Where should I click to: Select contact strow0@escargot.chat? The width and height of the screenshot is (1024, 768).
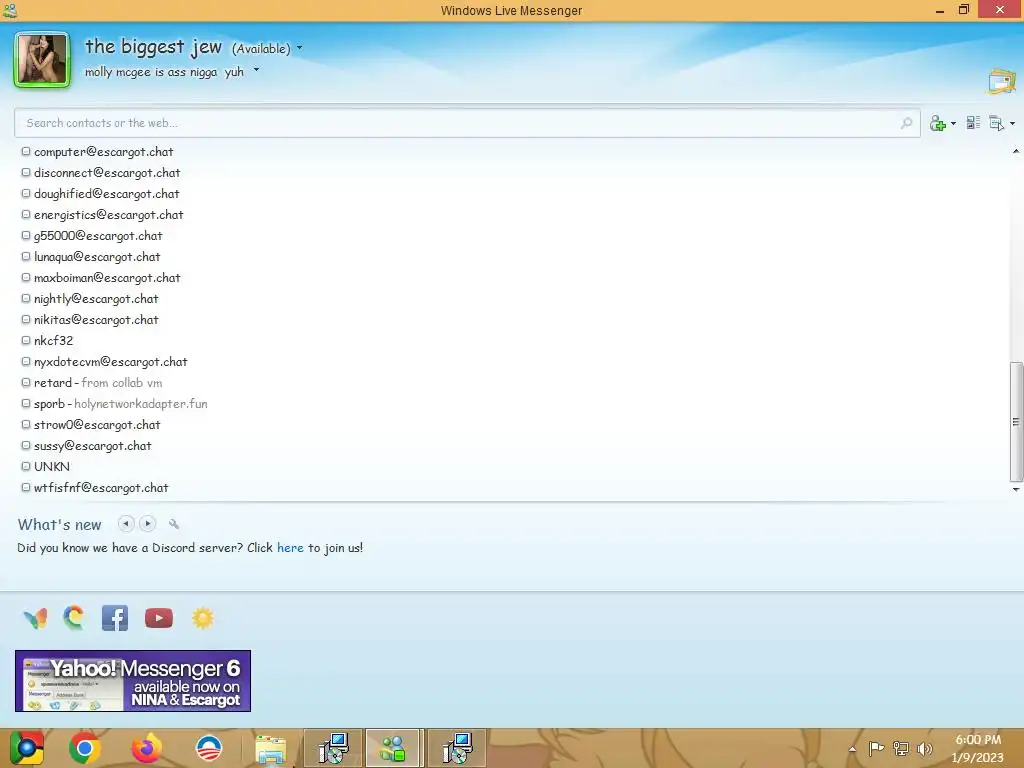tap(97, 424)
